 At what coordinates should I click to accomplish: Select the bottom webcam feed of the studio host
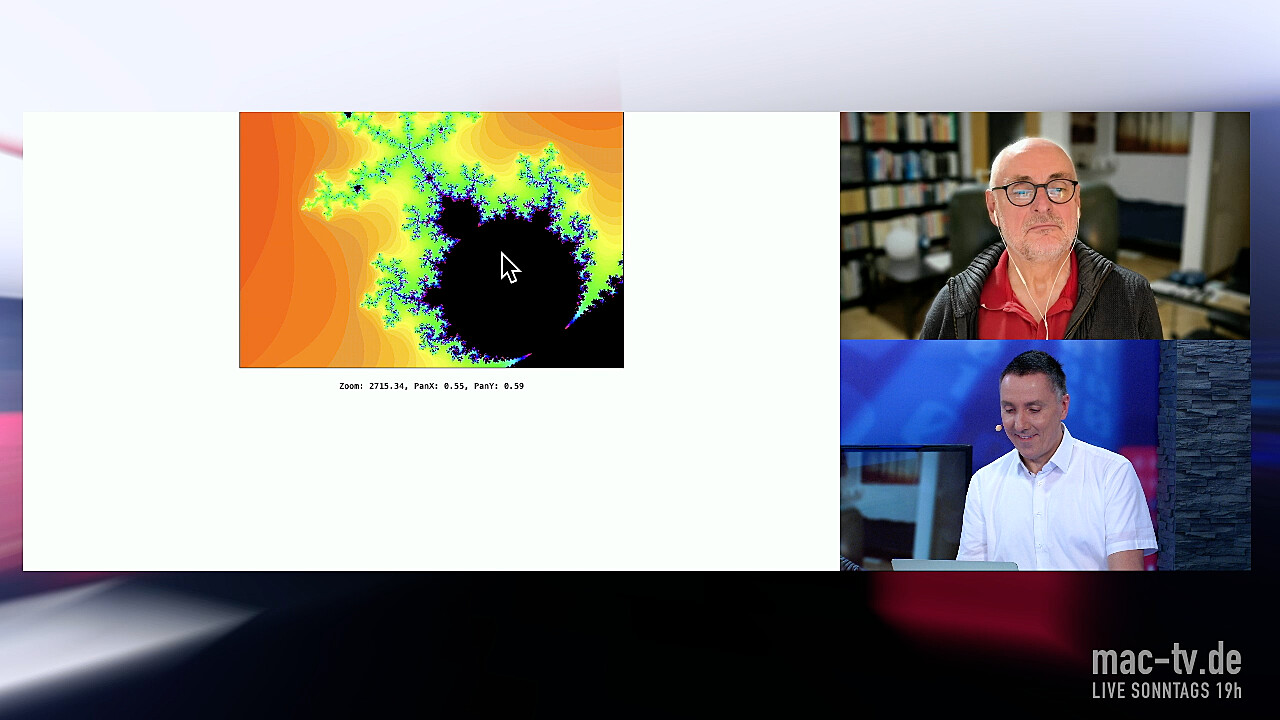(x=1045, y=456)
